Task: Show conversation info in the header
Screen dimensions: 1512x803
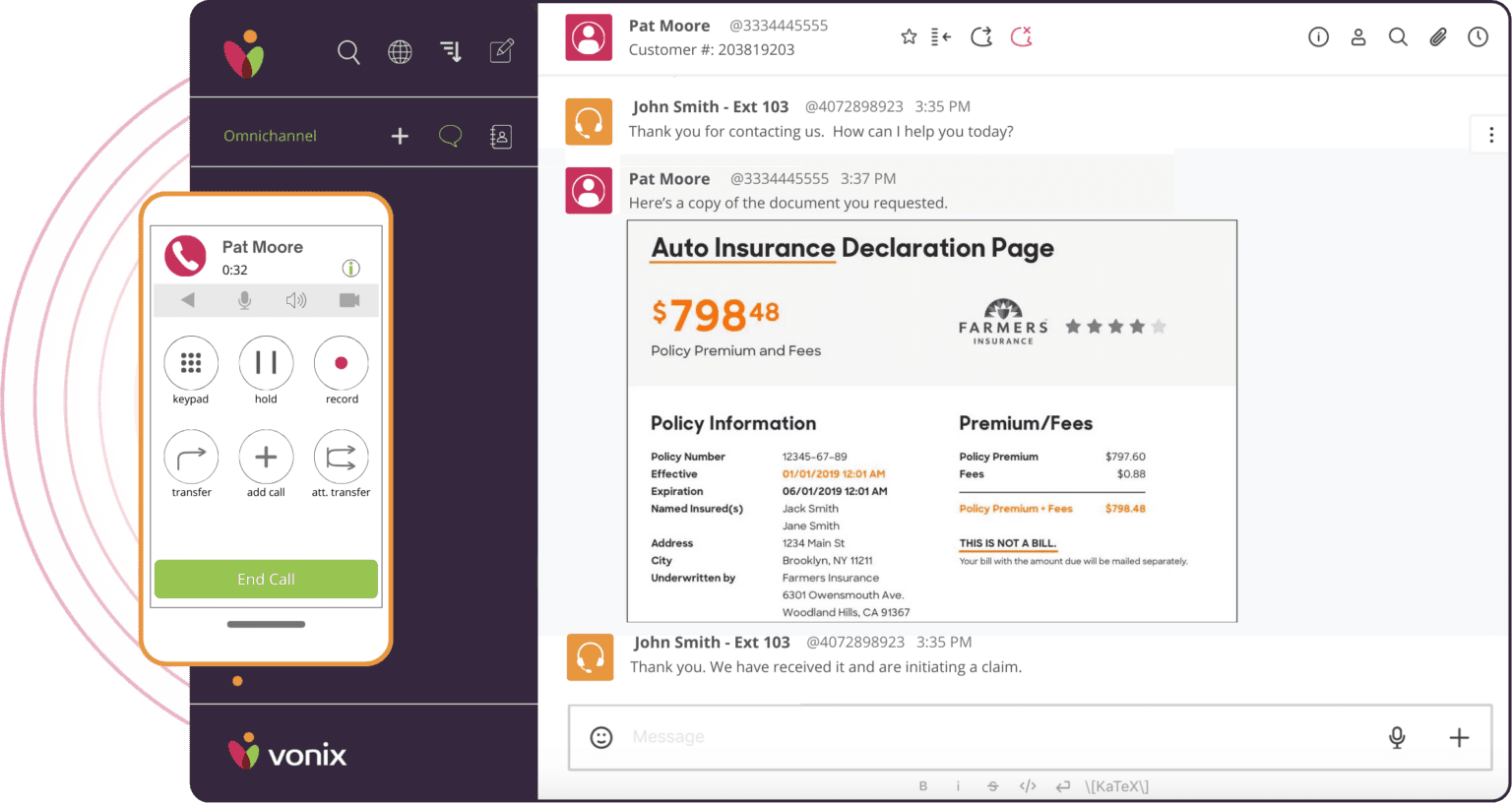Action: tap(1318, 37)
